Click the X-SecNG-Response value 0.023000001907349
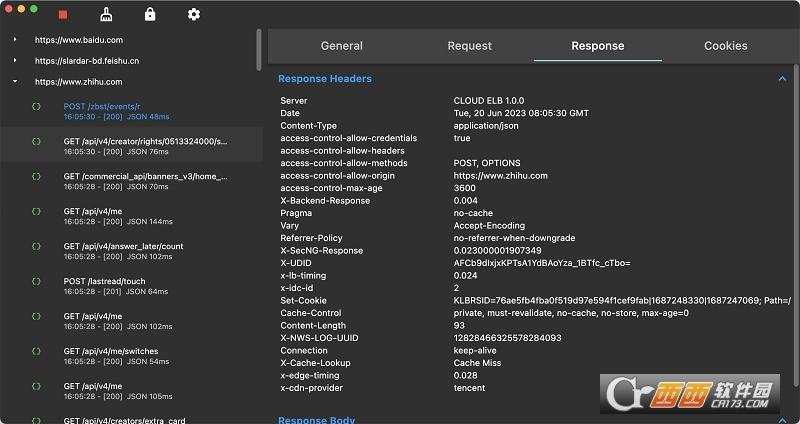Viewport: 800px width, 424px height. [497, 251]
